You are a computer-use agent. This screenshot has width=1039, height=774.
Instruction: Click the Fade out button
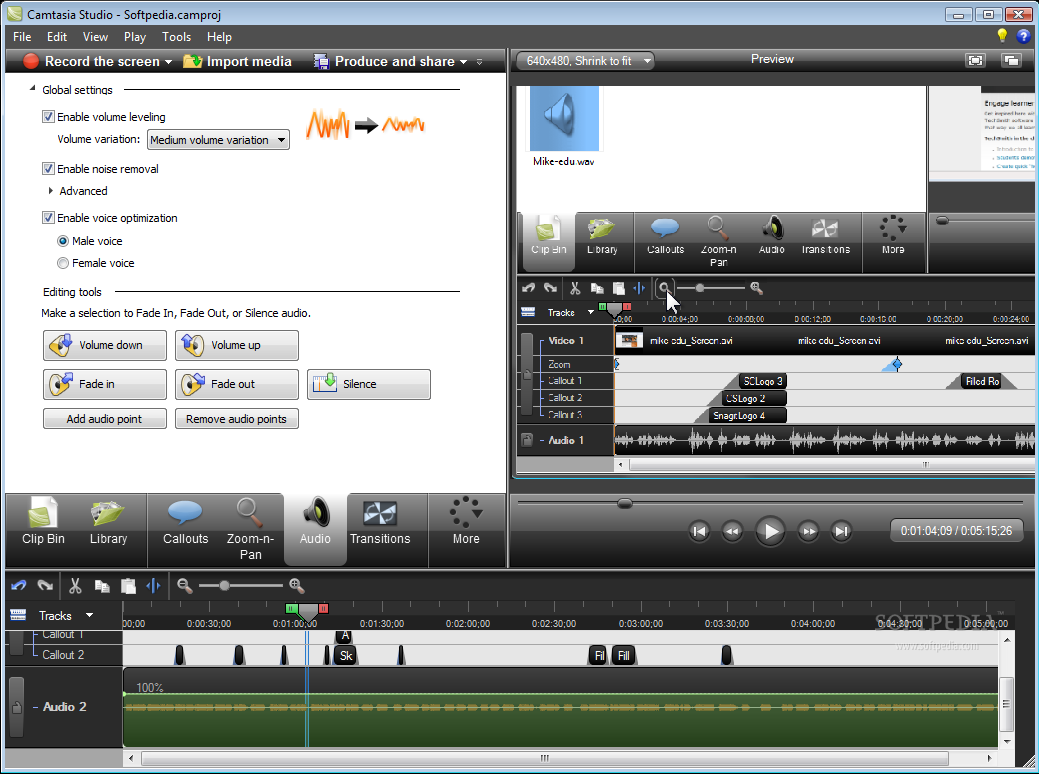(237, 384)
